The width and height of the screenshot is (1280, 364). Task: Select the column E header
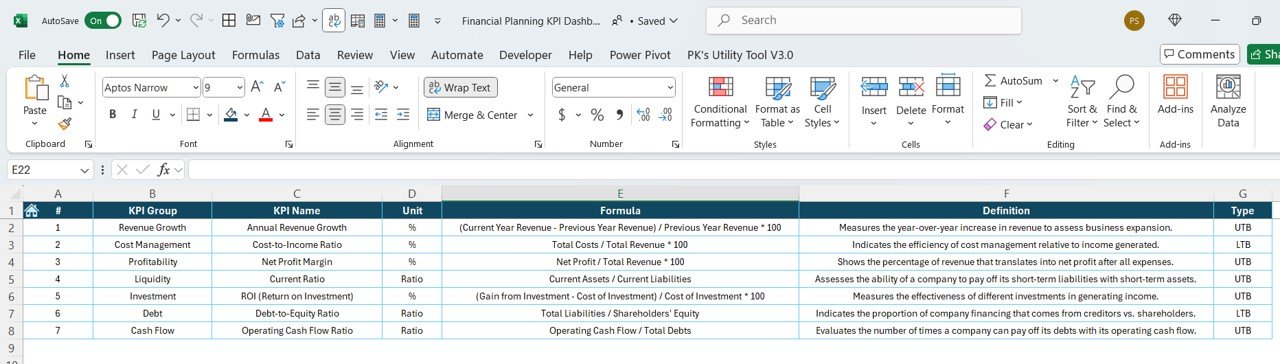(620, 193)
